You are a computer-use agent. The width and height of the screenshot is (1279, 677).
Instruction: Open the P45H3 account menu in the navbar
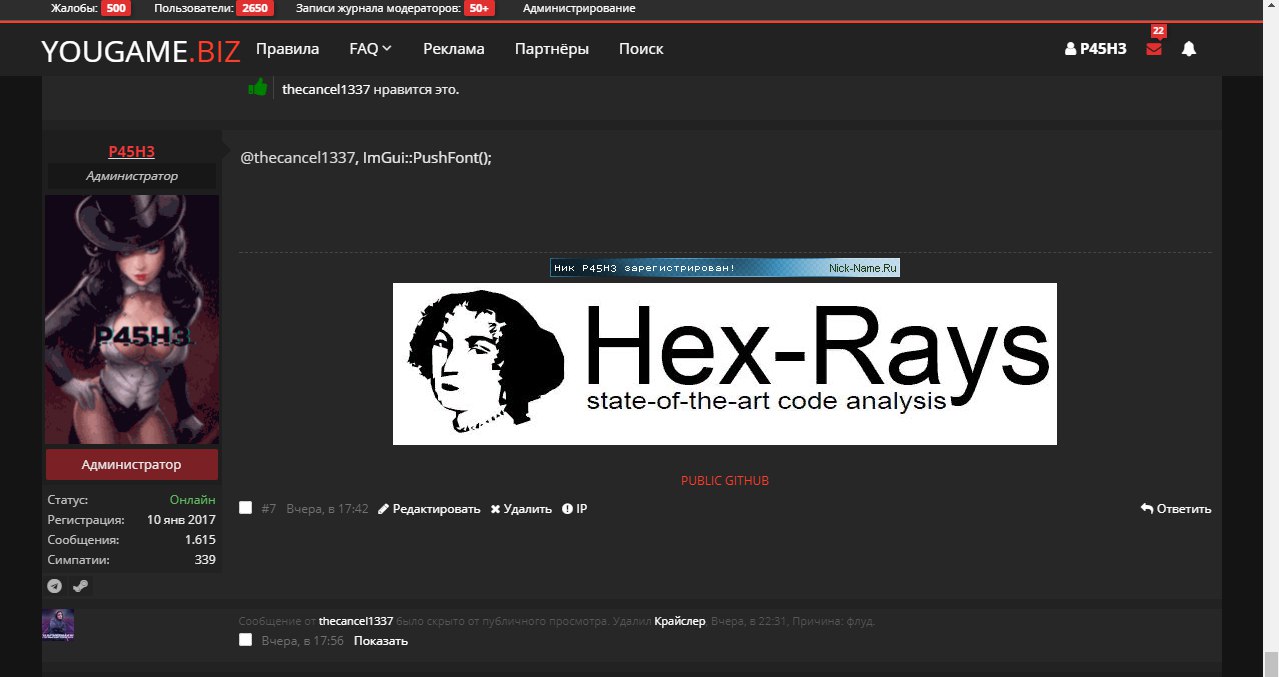[1096, 49]
